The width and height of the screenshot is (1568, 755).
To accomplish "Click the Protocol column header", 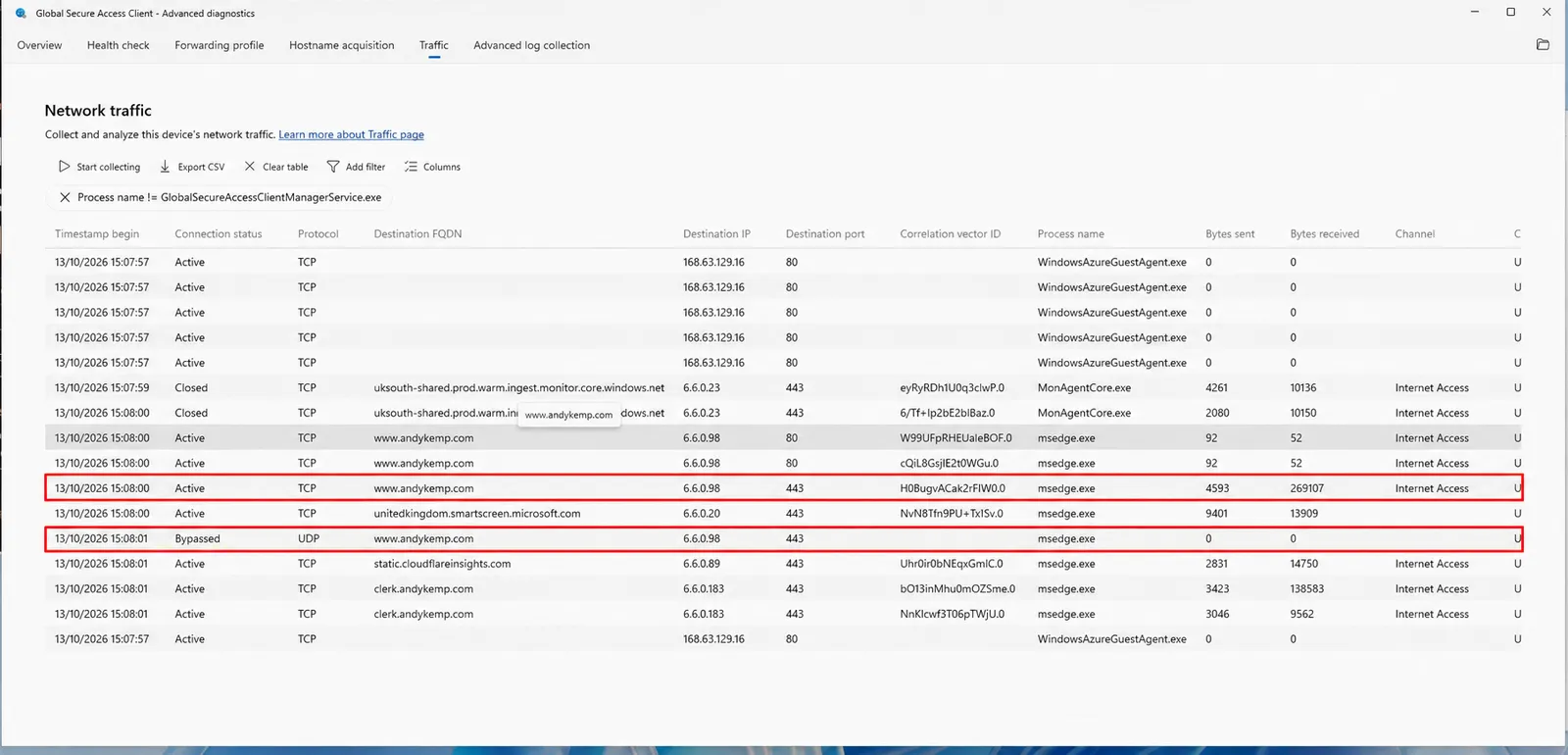I will click(x=318, y=234).
